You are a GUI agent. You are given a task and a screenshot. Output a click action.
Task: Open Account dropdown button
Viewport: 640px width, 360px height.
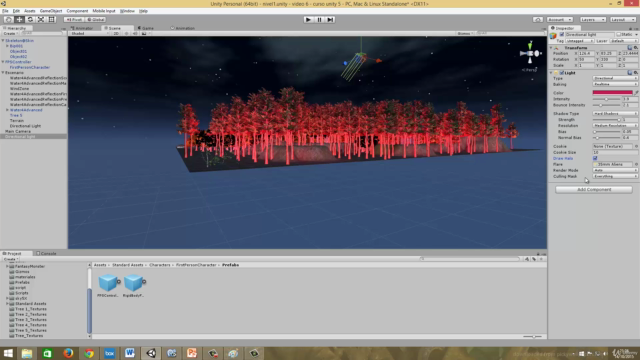pyautogui.click(x=560, y=20)
